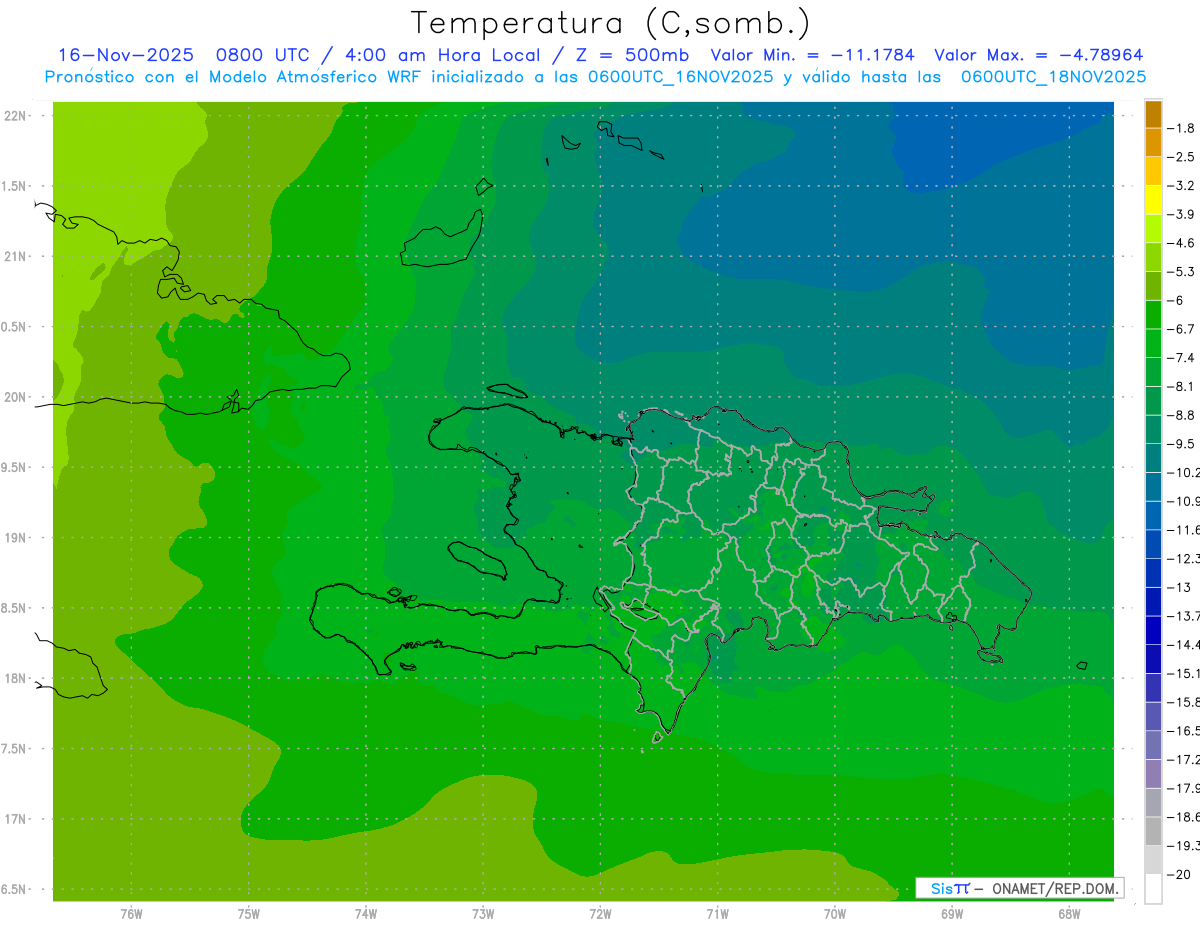Viewport: 1200px width, 927px height.
Task: Click the 74W longitude label
Action: click(x=365, y=913)
